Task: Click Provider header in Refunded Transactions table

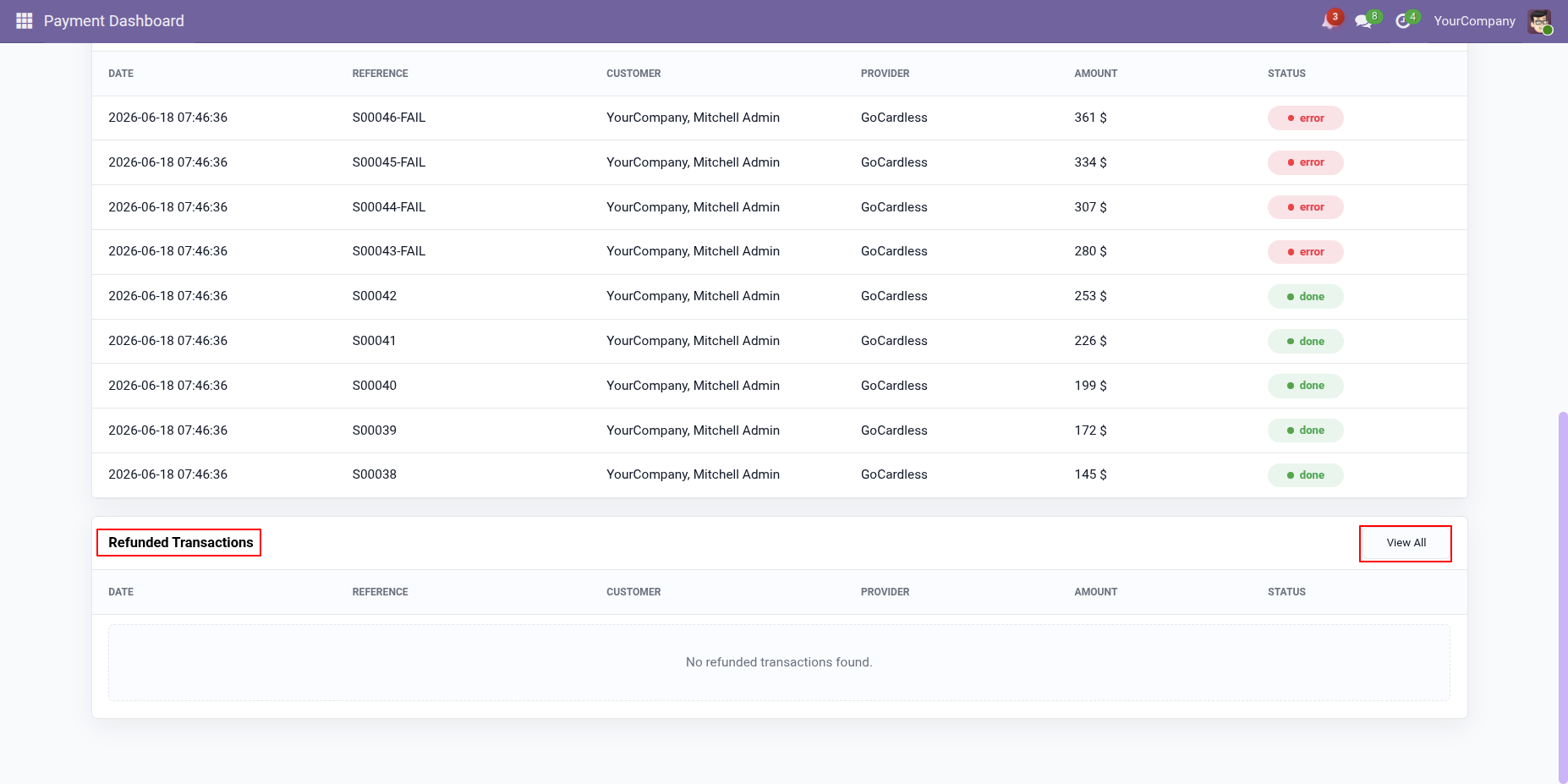Action: (x=885, y=592)
